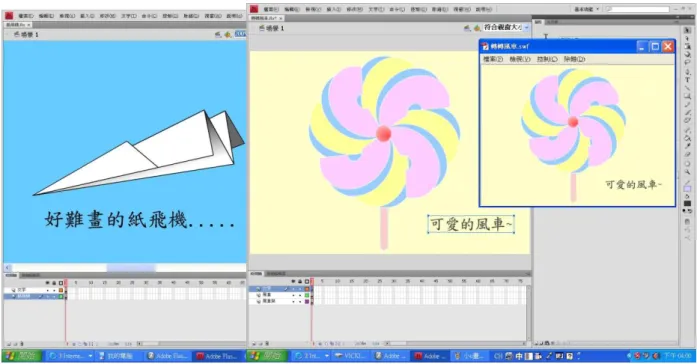Click the search field at top right
697x364 pixels.
[x=638, y=9]
